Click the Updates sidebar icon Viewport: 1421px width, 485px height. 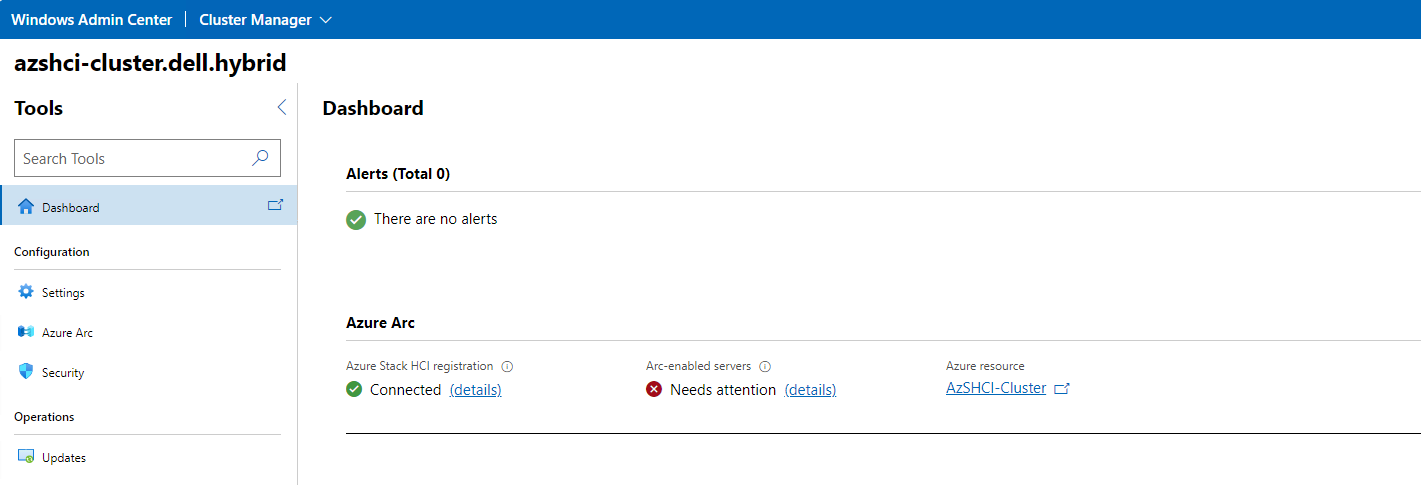(x=26, y=457)
